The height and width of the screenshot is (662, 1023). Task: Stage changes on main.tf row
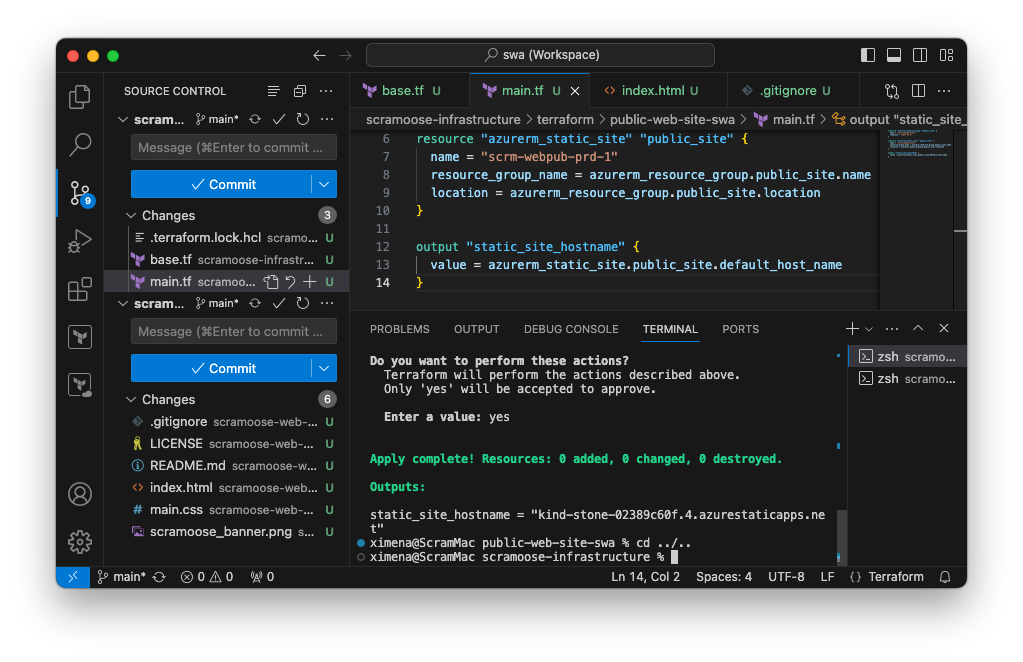pos(310,282)
